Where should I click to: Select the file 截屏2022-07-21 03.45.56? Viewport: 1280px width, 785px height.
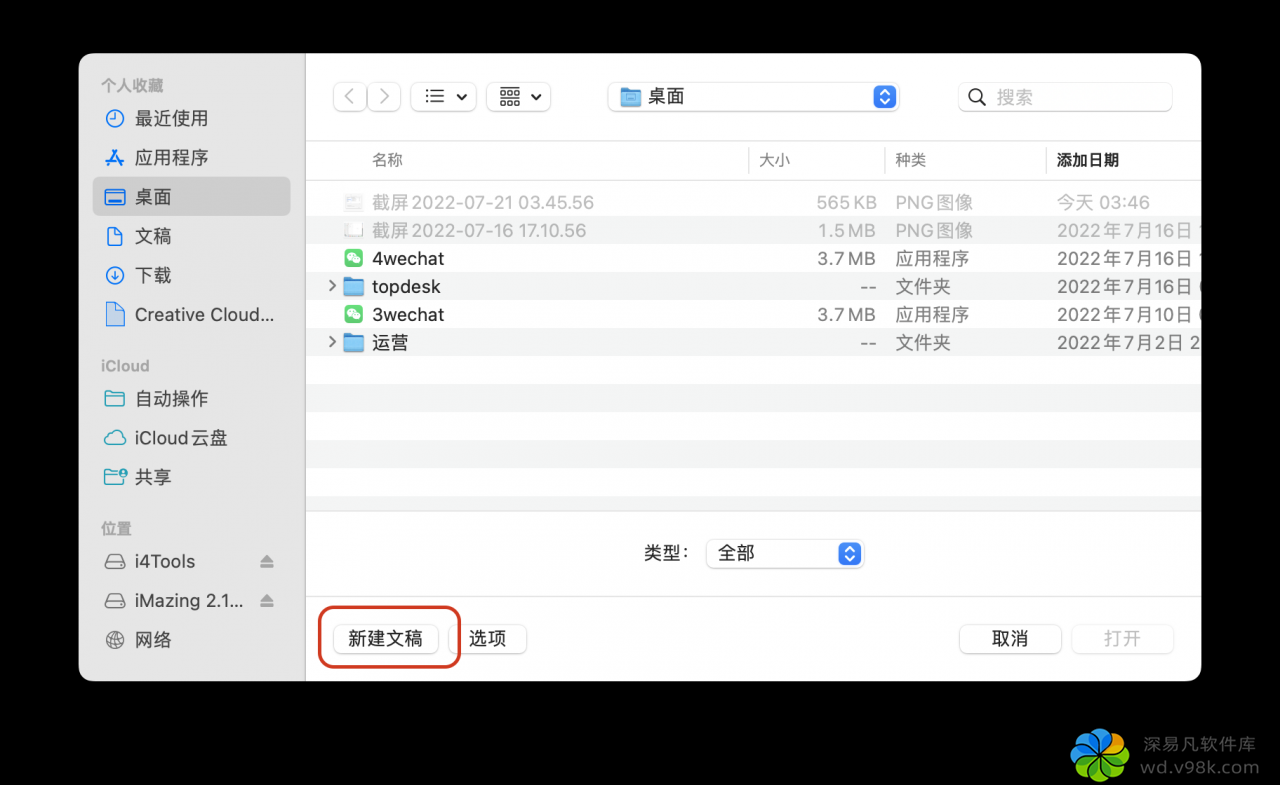(x=483, y=202)
